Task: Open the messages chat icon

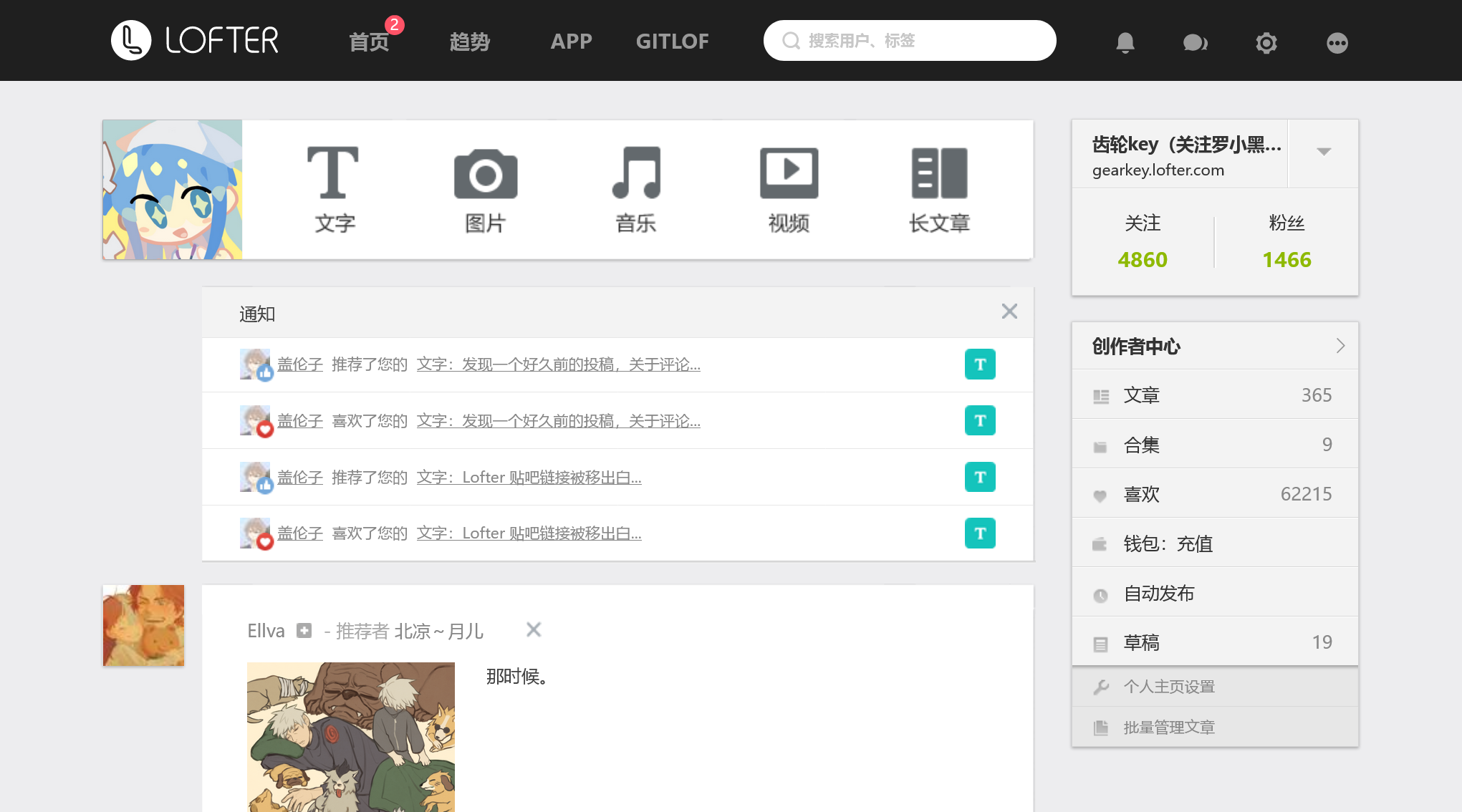Action: tap(1196, 42)
